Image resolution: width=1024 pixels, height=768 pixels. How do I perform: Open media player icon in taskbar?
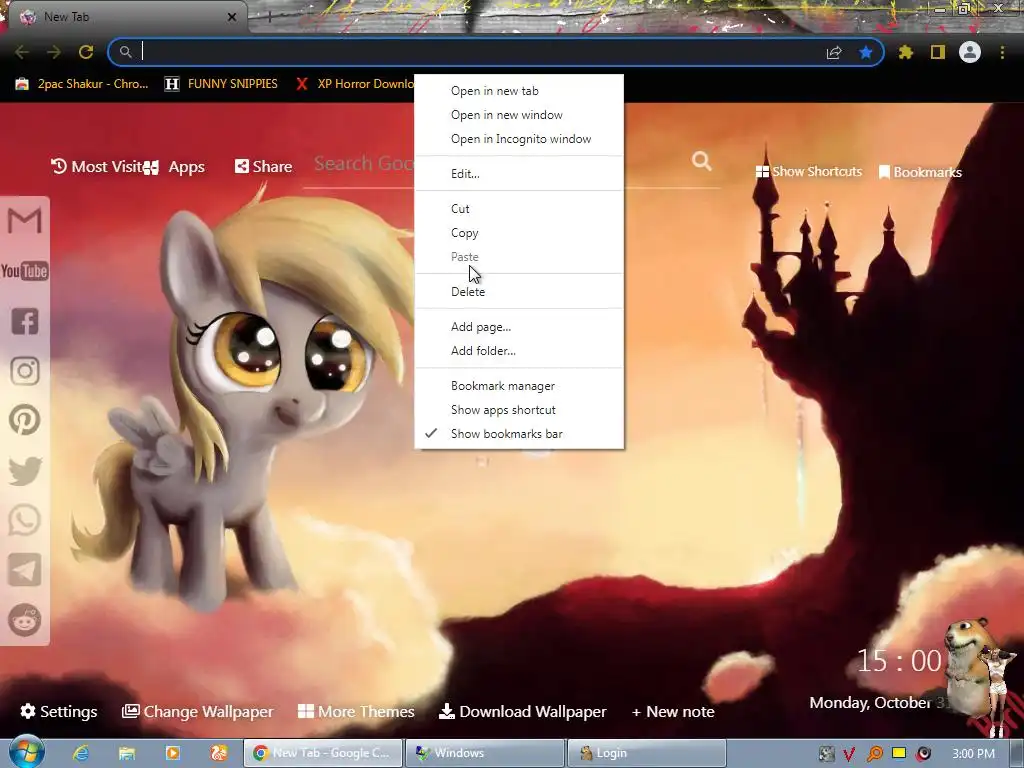(172, 753)
